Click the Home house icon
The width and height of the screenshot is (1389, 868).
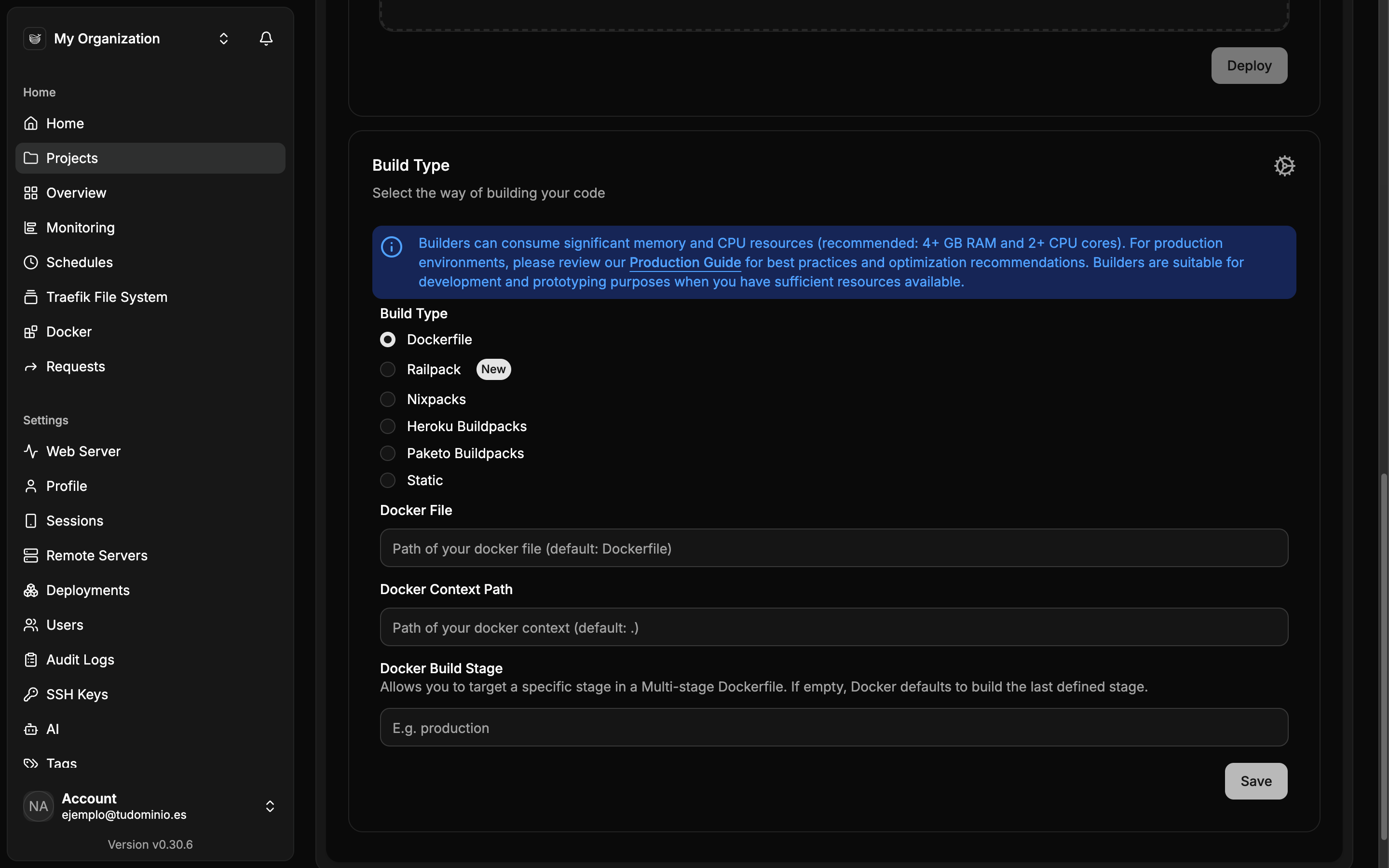tap(31, 123)
